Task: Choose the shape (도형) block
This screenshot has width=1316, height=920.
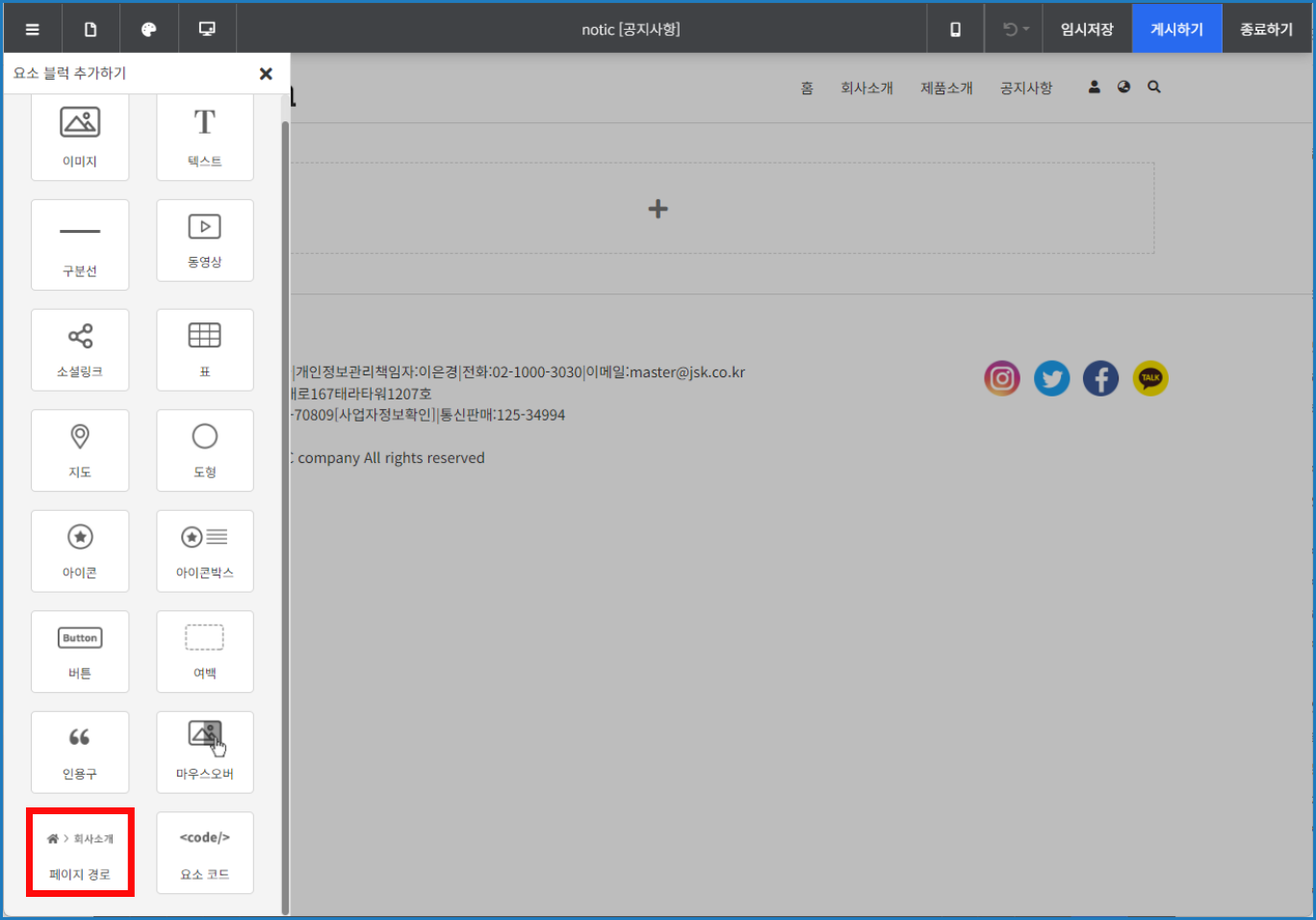Action: (x=205, y=450)
